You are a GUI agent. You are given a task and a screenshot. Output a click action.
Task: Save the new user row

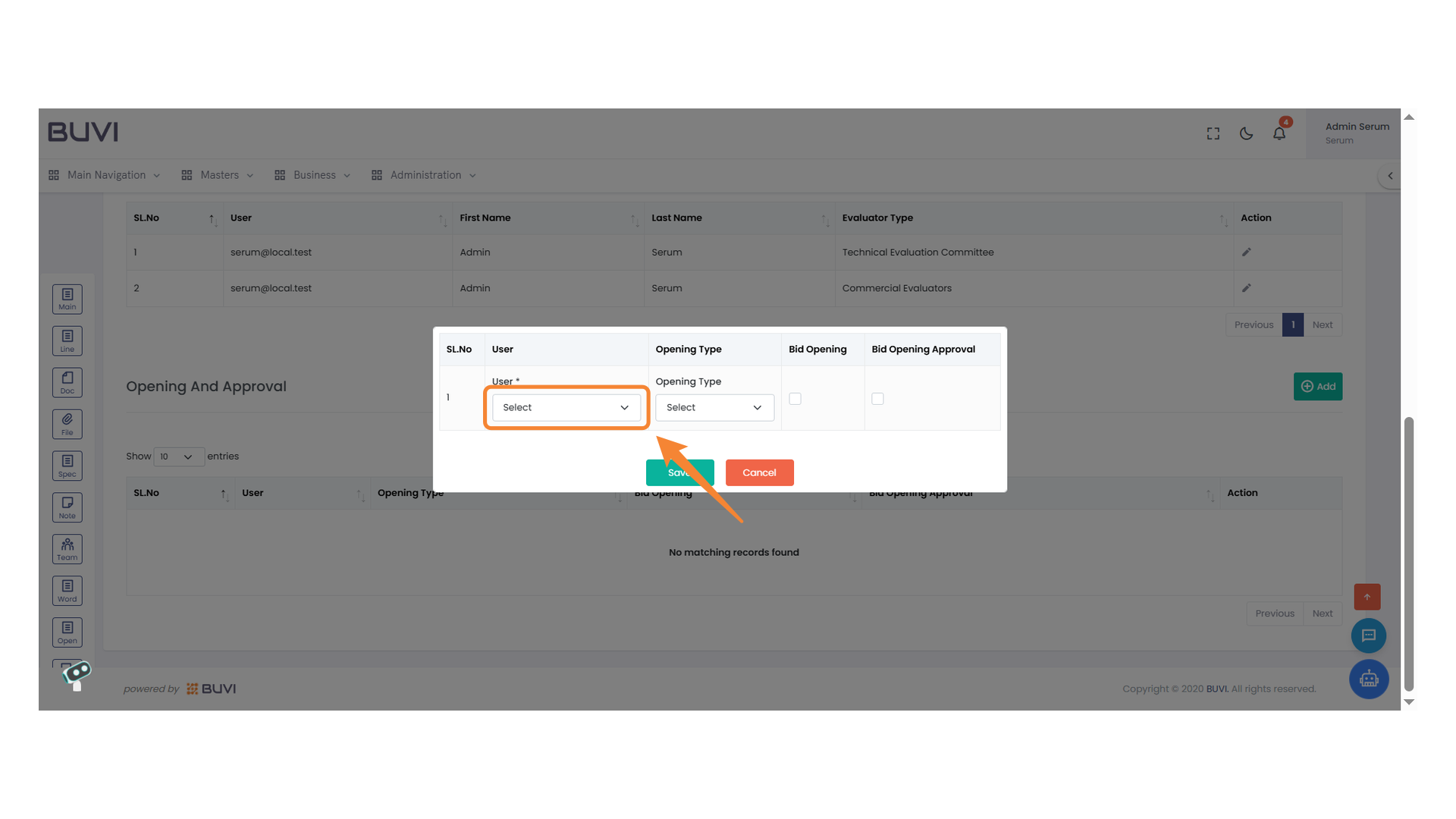click(679, 472)
